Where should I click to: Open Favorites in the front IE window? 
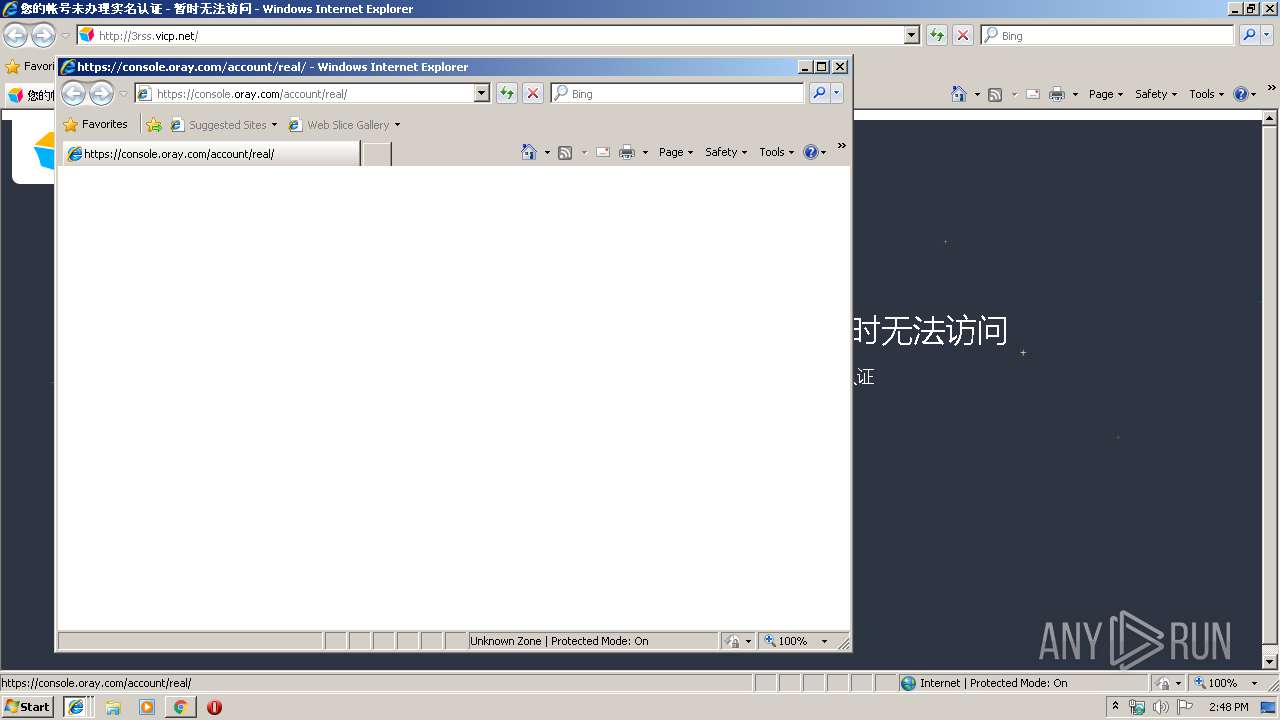pos(95,125)
